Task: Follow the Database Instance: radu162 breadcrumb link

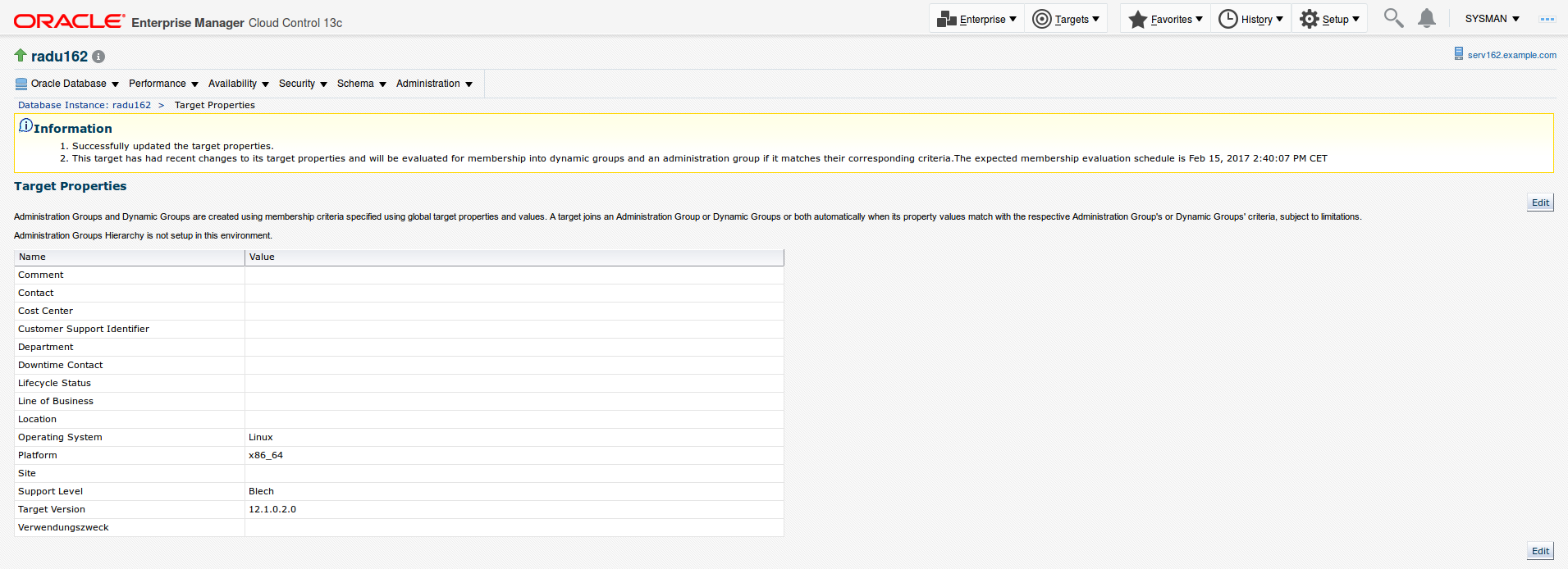Action: click(x=85, y=105)
